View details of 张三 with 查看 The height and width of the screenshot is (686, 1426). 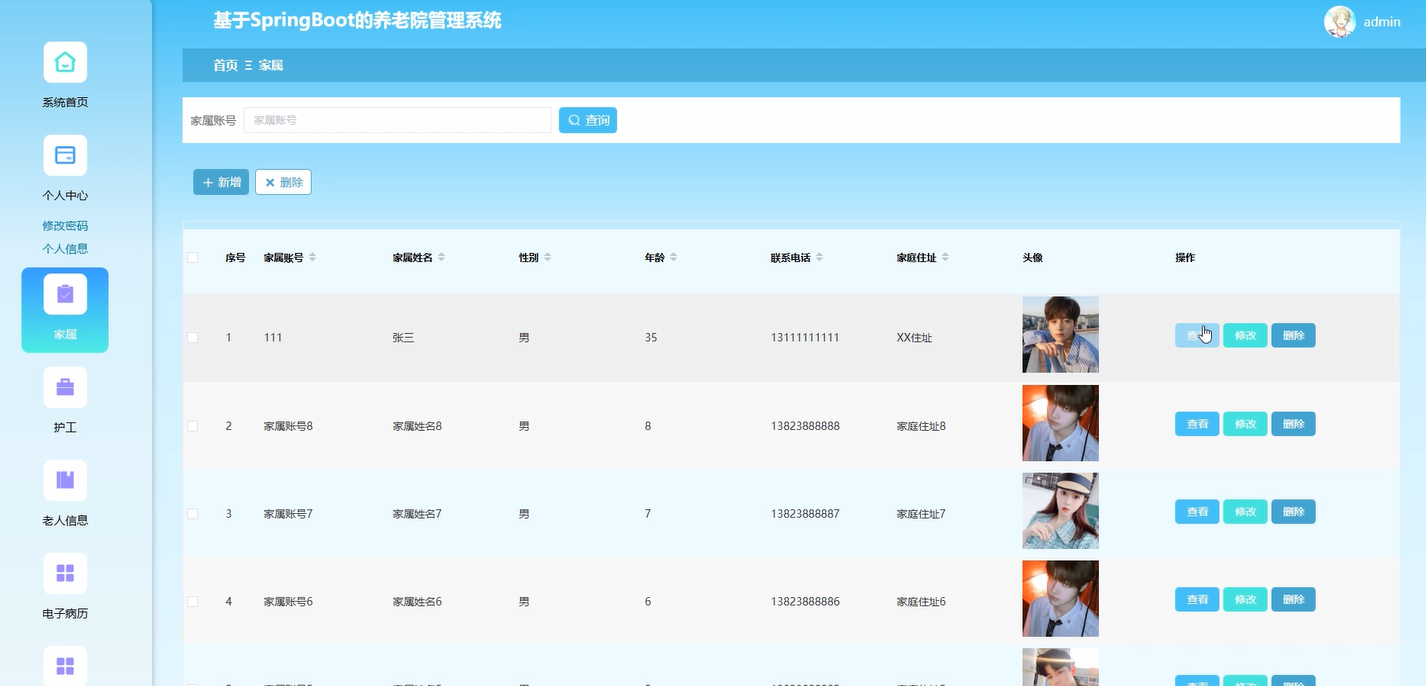pos(1197,336)
